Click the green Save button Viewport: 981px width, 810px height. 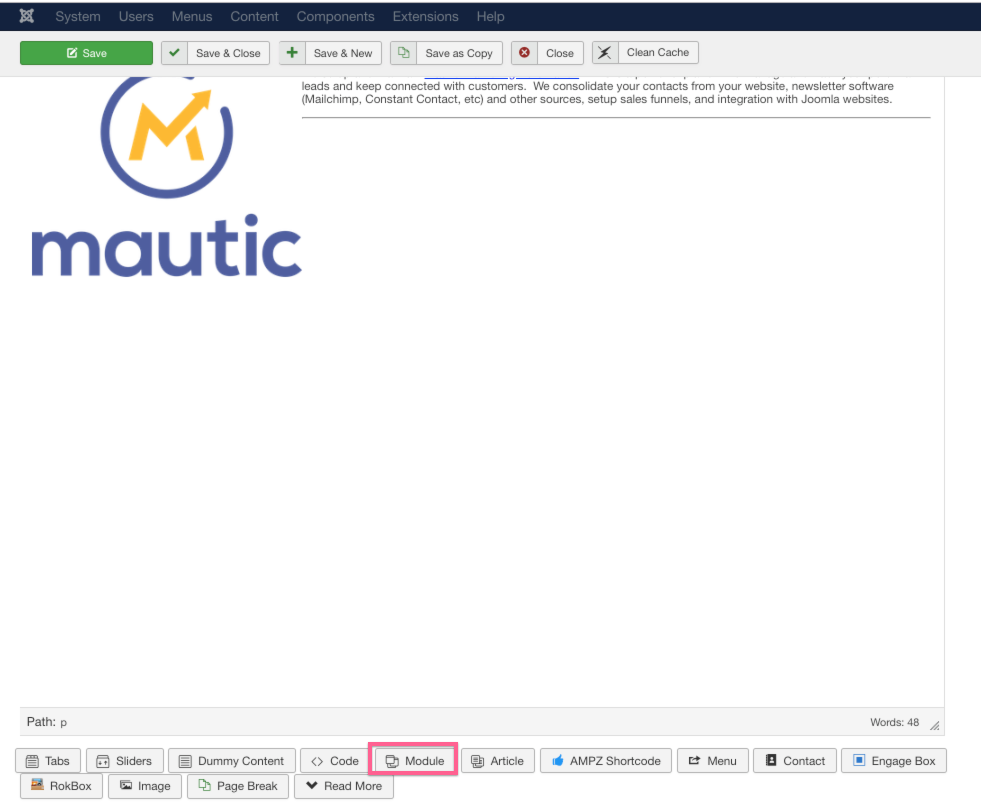point(86,53)
